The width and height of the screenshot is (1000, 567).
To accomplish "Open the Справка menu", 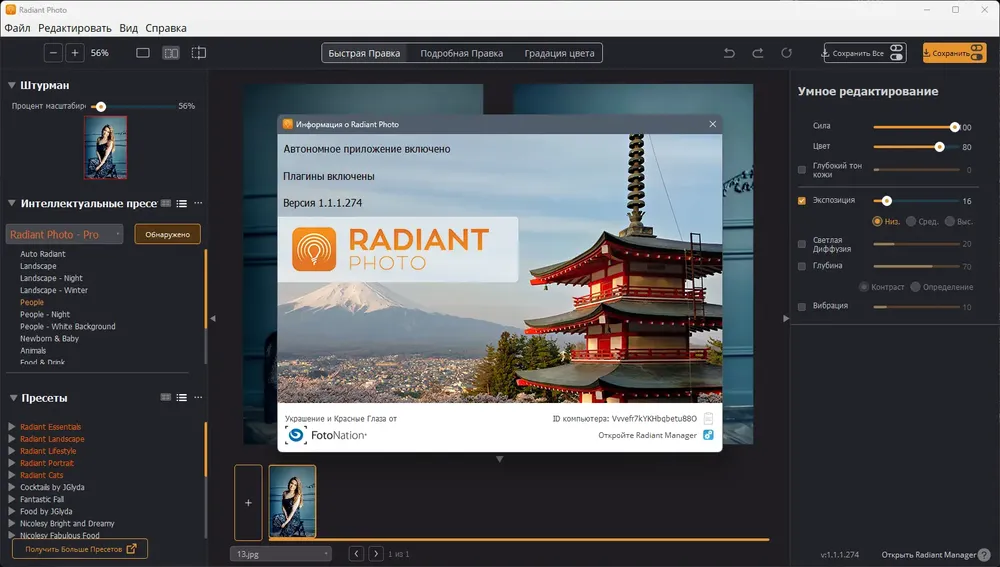I will click(166, 28).
